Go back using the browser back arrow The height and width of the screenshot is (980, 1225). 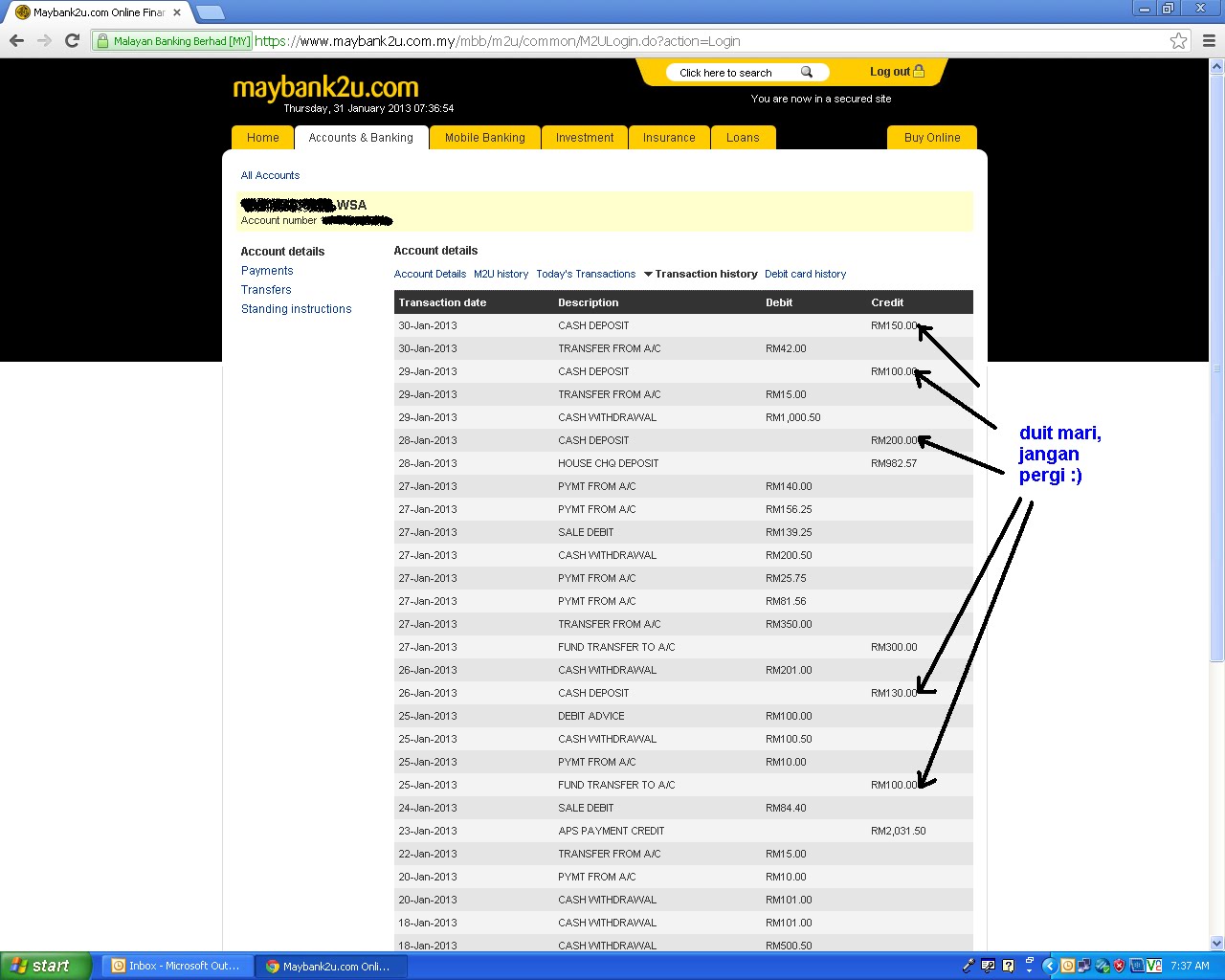coord(16,40)
